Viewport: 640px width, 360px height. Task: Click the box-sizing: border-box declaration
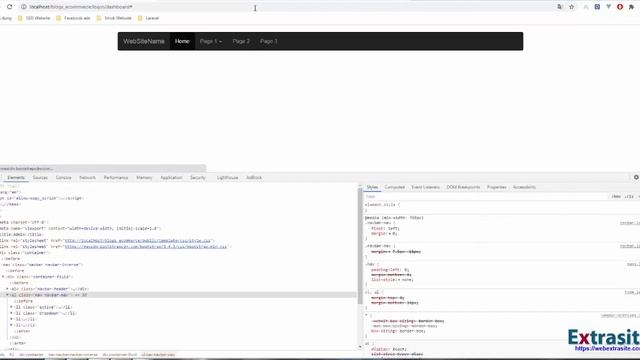[x=398, y=331]
